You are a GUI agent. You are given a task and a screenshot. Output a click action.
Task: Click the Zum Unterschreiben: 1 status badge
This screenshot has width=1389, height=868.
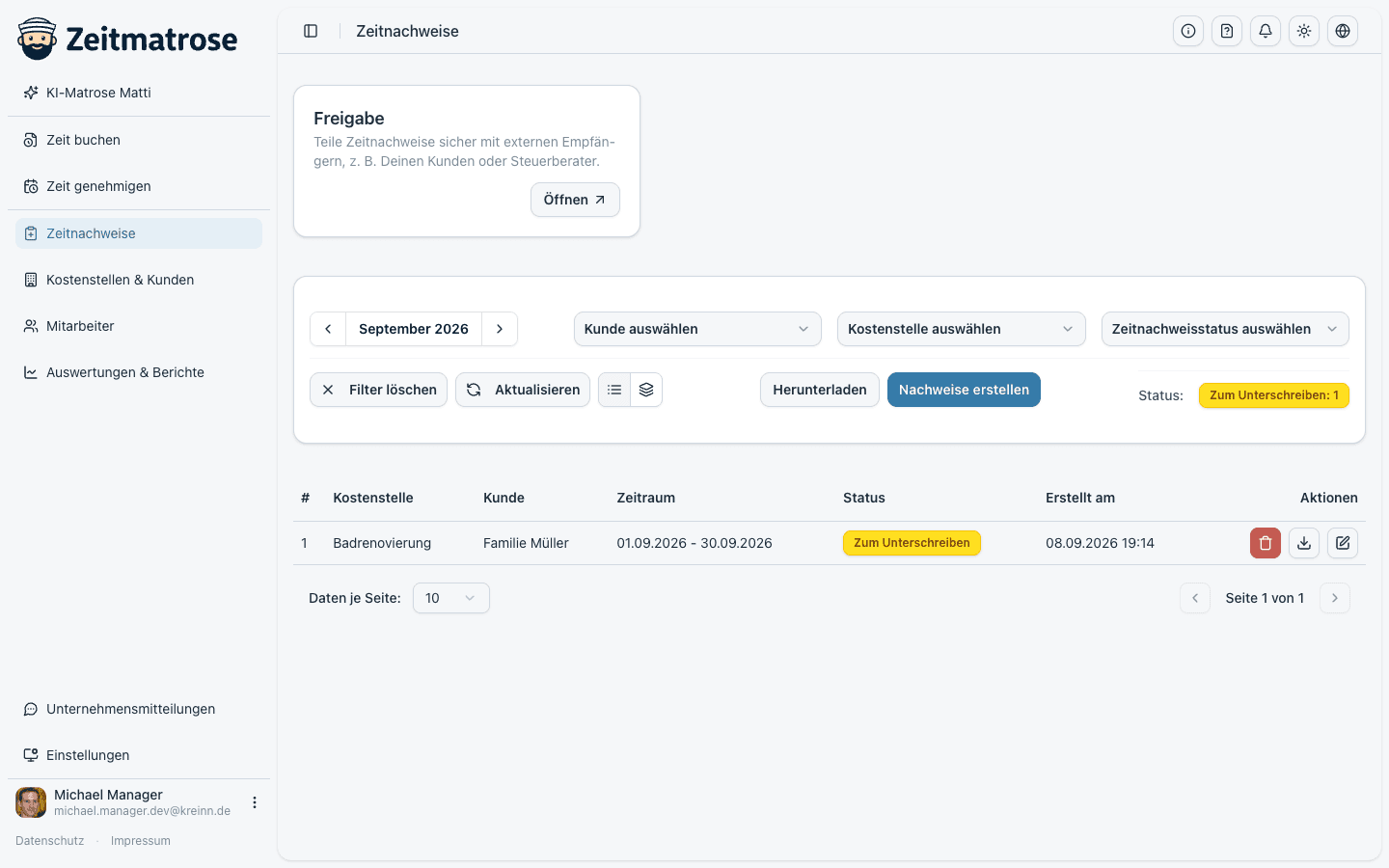coord(1274,395)
